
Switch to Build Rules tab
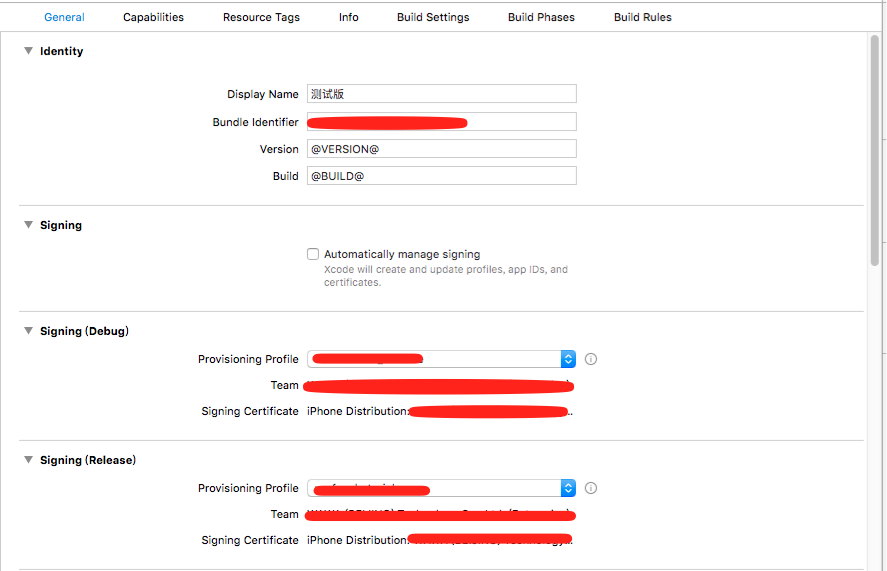[642, 17]
